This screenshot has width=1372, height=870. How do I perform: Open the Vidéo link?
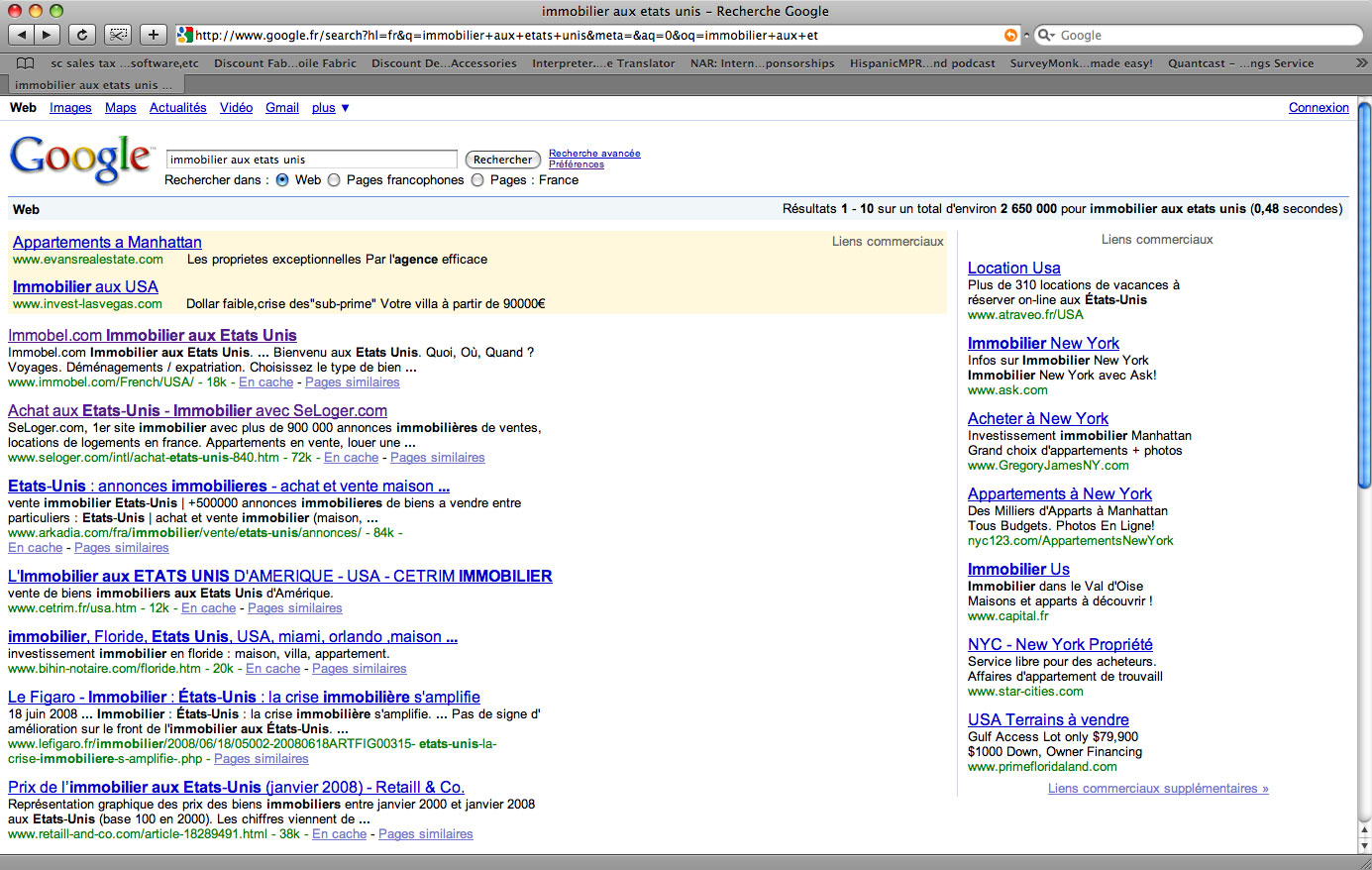[236, 108]
